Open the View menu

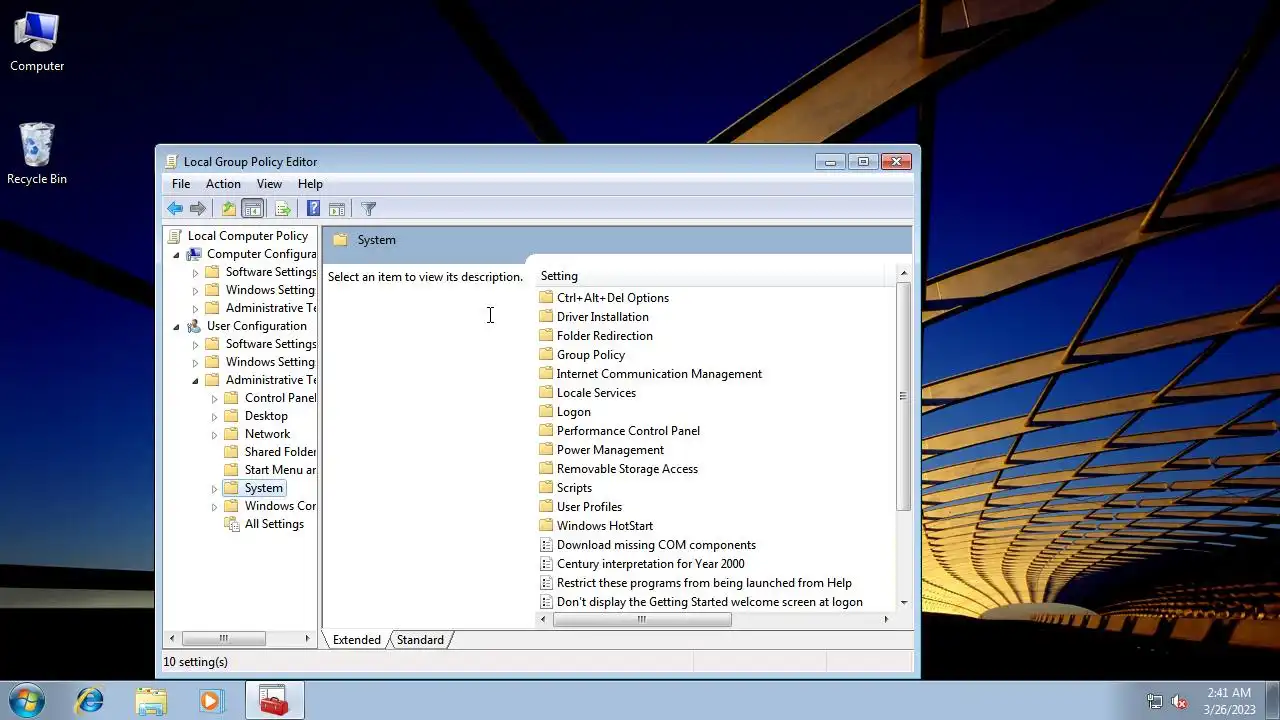(269, 184)
